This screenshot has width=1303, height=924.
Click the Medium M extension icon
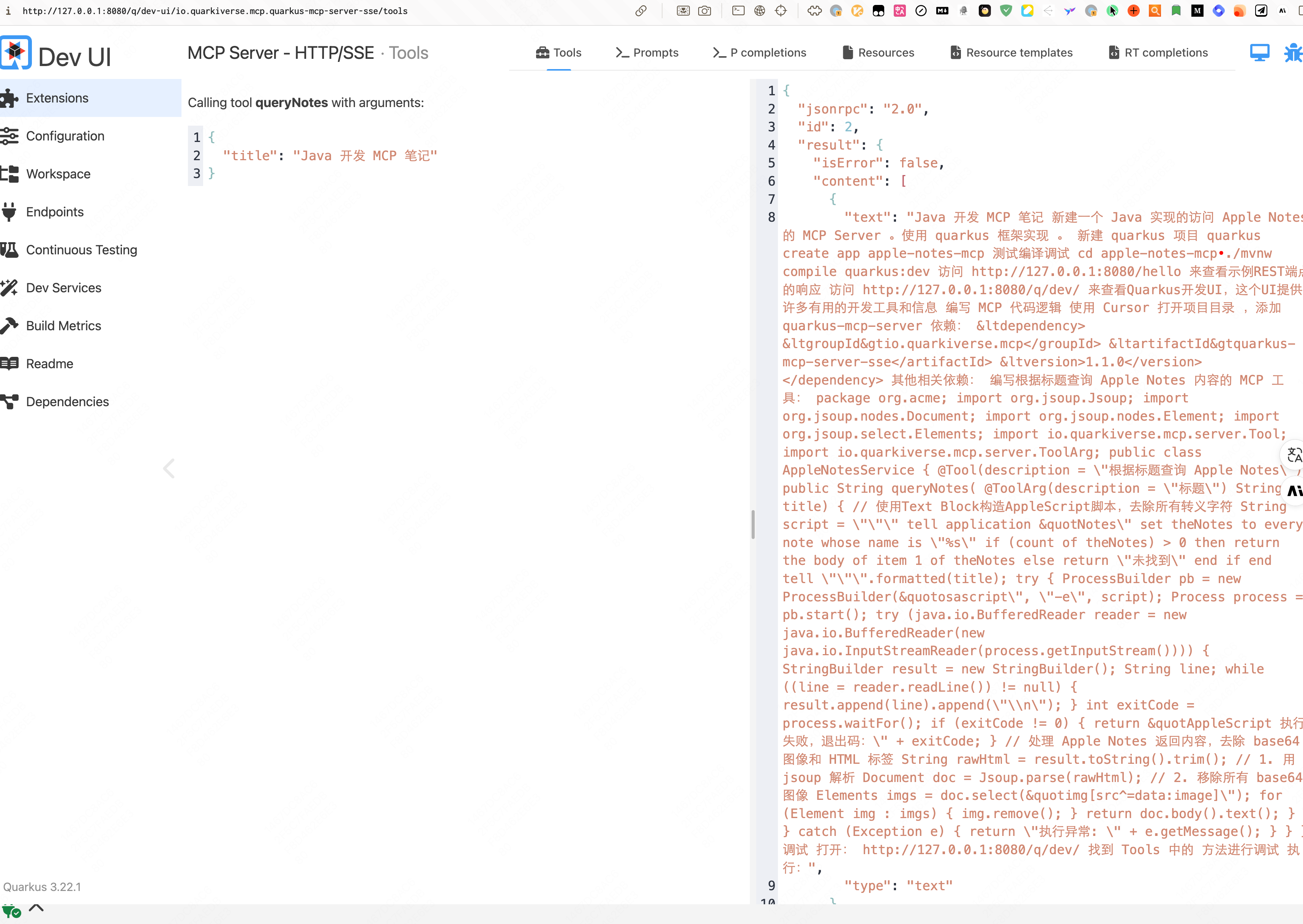(1197, 11)
